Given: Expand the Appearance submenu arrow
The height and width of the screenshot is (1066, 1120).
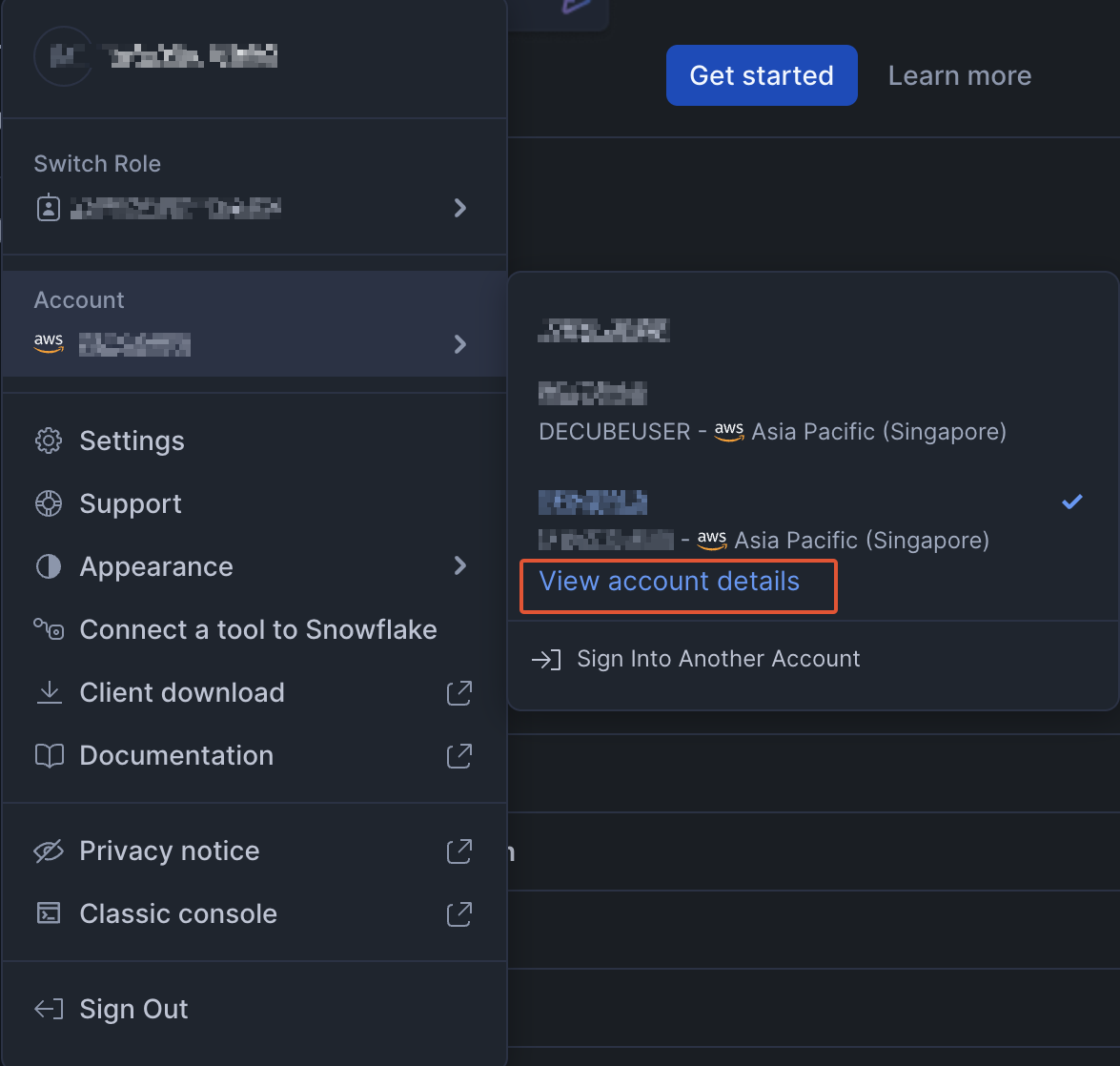Looking at the screenshot, I should [x=460, y=566].
